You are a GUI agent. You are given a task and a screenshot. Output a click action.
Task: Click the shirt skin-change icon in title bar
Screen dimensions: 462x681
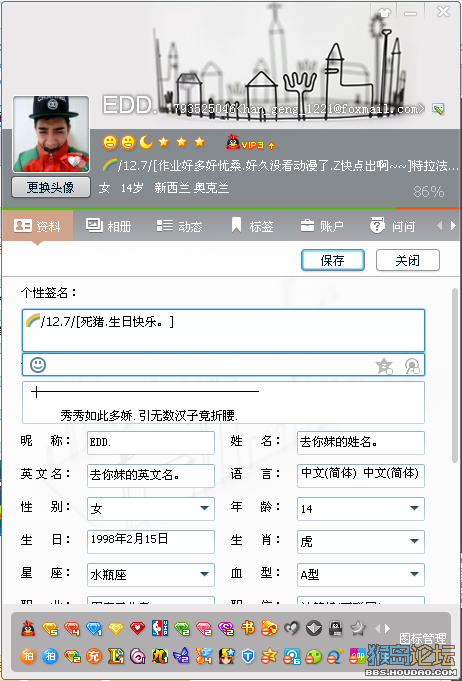pyautogui.click(x=385, y=13)
